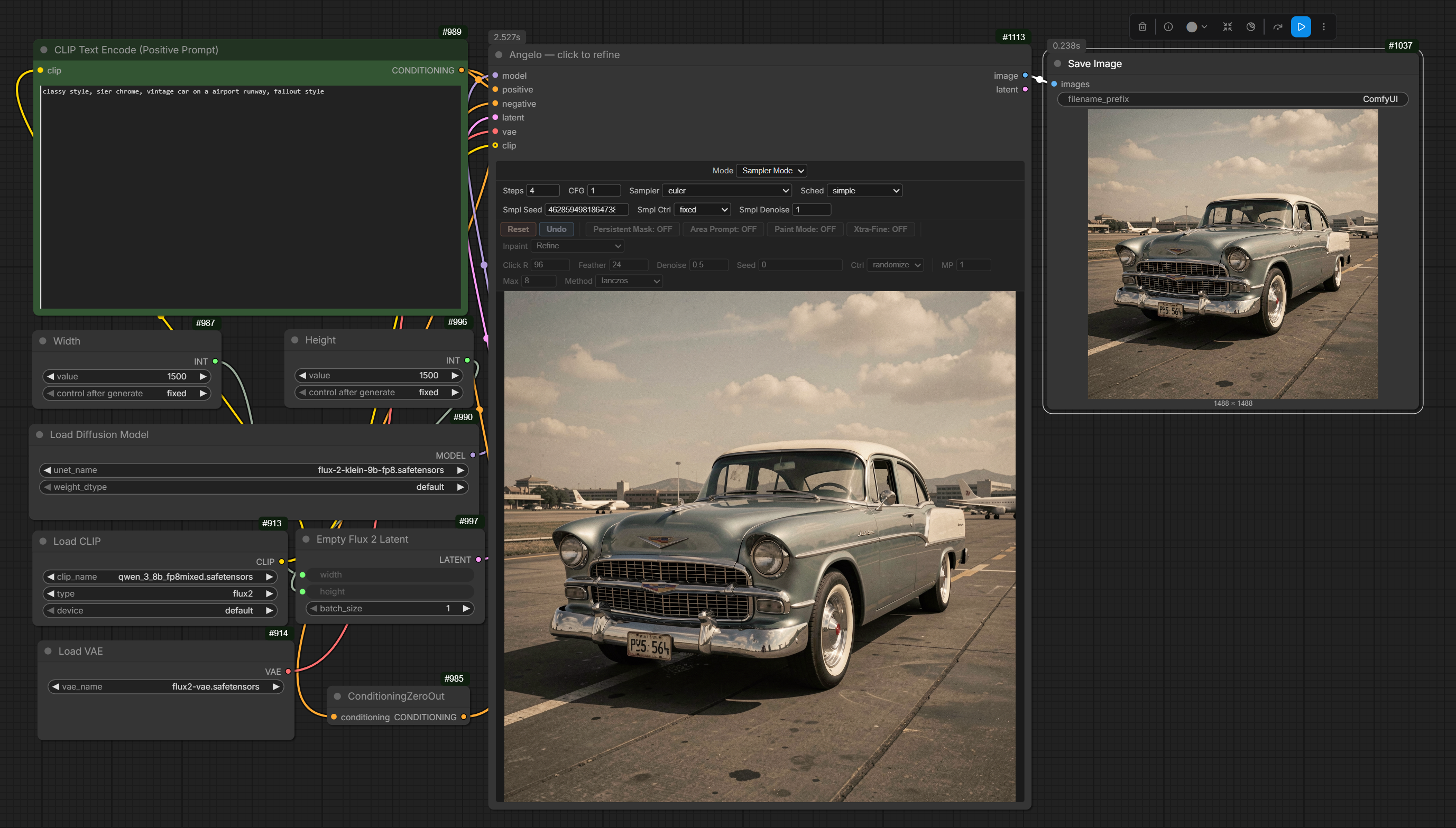Viewport: 1456px width, 828px height.
Task: Collapse node using inward arrows icon
Action: tap(1227, 27)
